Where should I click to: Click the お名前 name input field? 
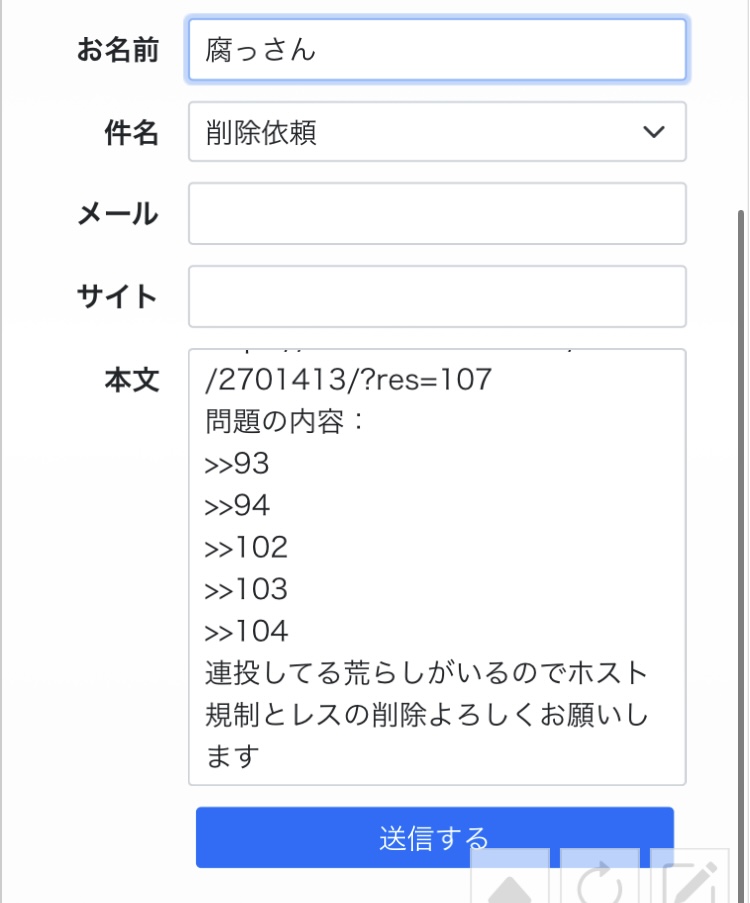pos(437,50)
